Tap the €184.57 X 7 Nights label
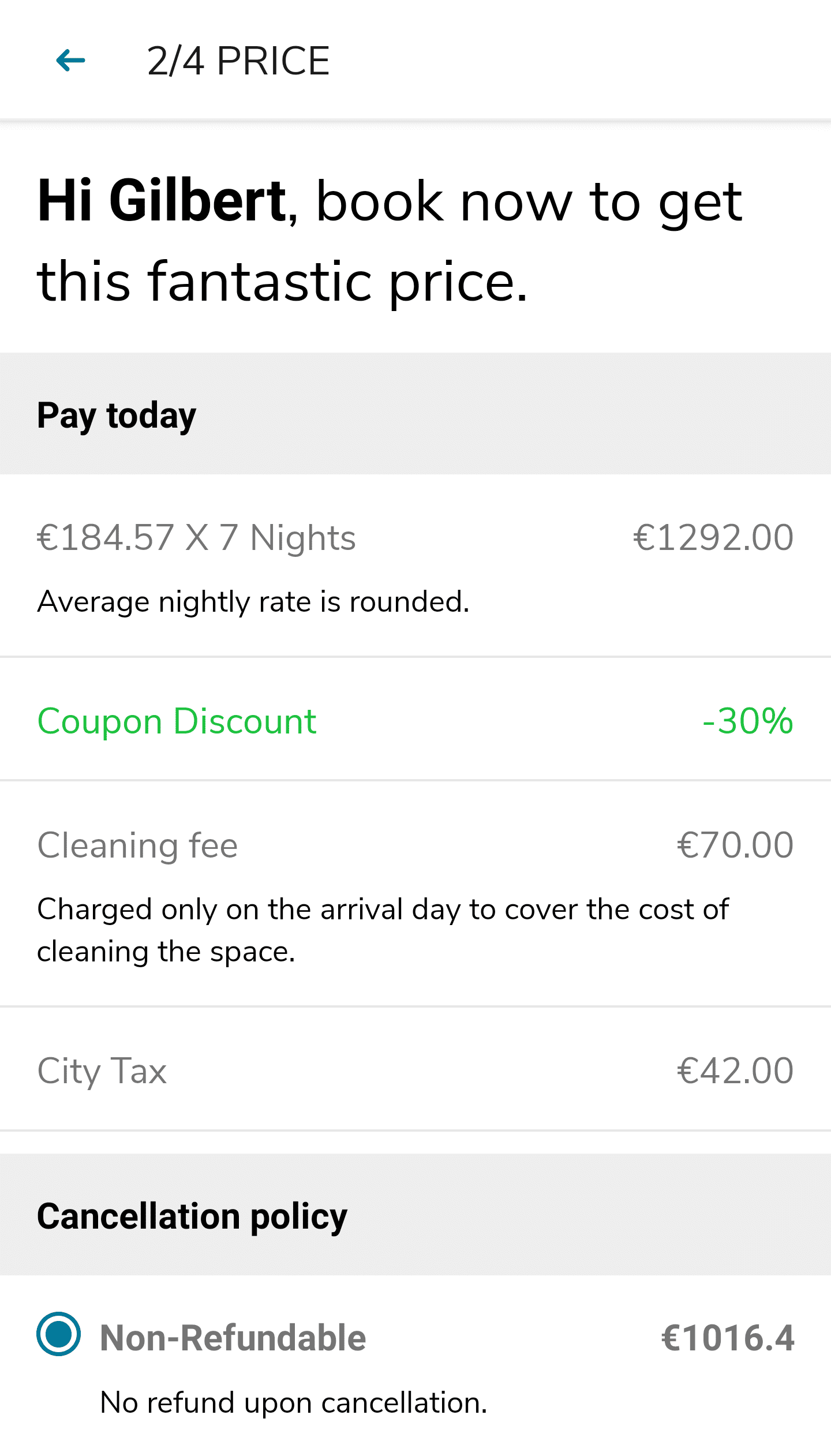 tap(196, 537)
